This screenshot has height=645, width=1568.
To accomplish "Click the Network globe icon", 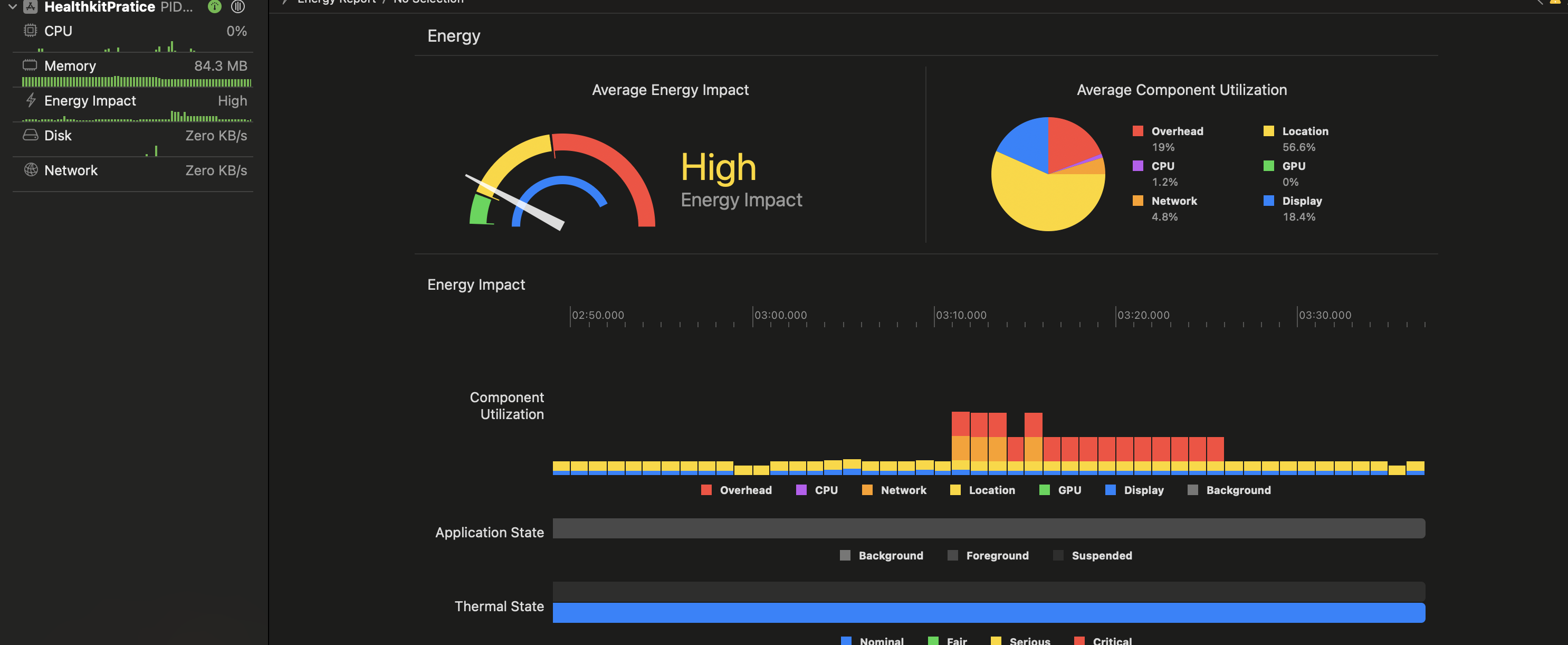I will click(x=31, y=170).
